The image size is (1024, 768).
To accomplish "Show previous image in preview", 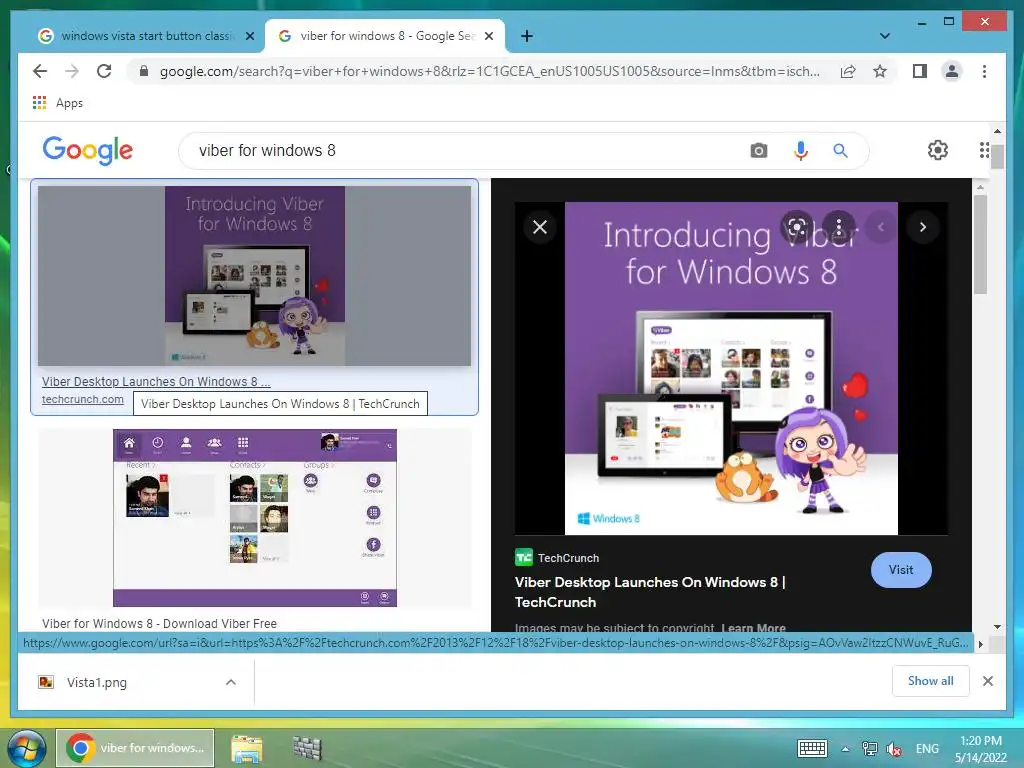I will (881, 227).
